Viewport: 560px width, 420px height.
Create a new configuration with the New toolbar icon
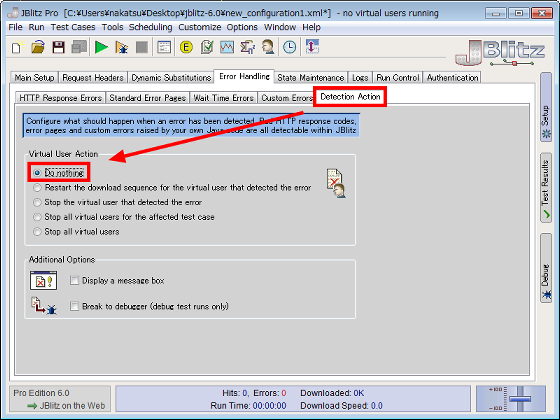[17, 47]
